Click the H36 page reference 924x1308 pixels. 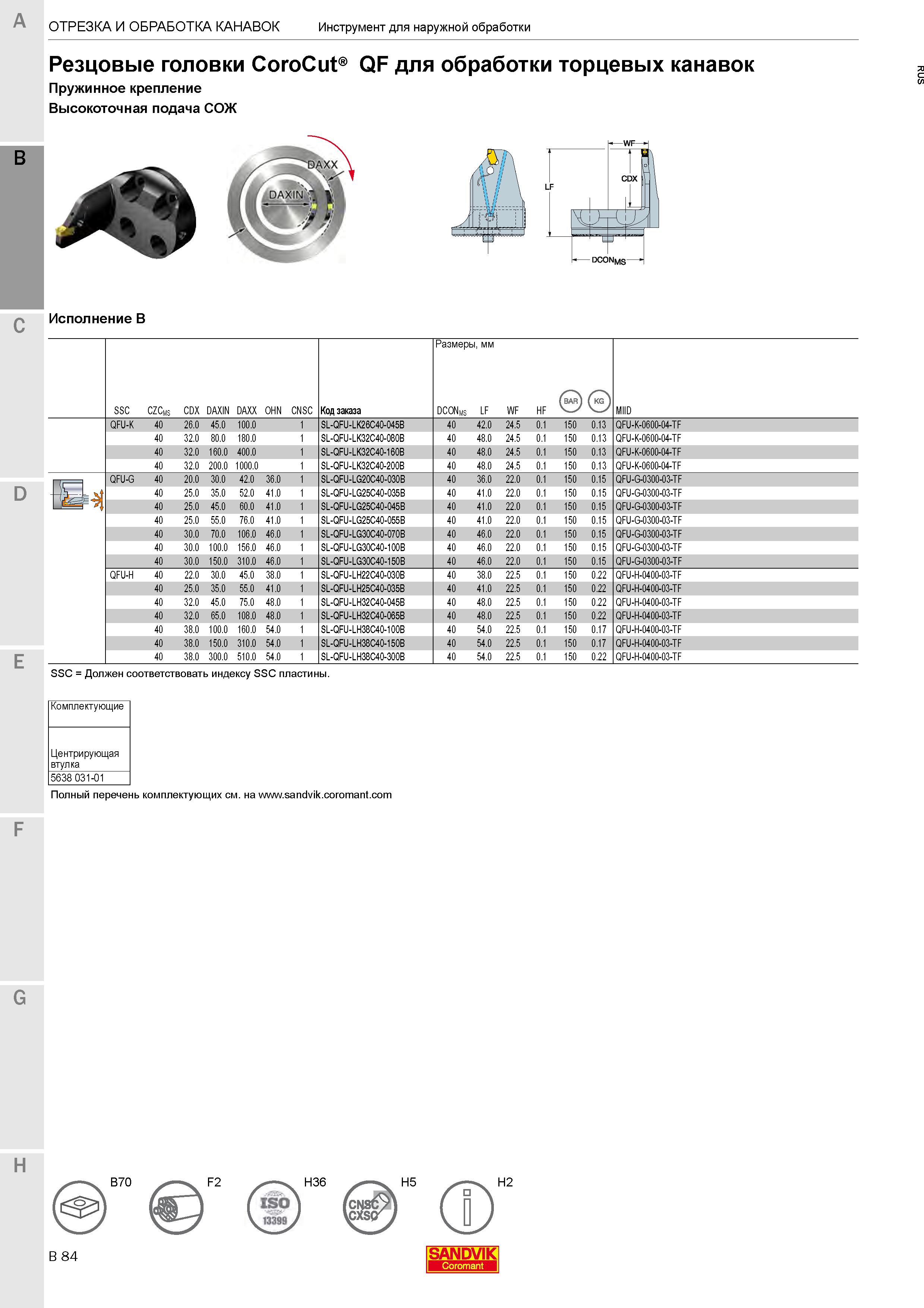coord(315,1182)
